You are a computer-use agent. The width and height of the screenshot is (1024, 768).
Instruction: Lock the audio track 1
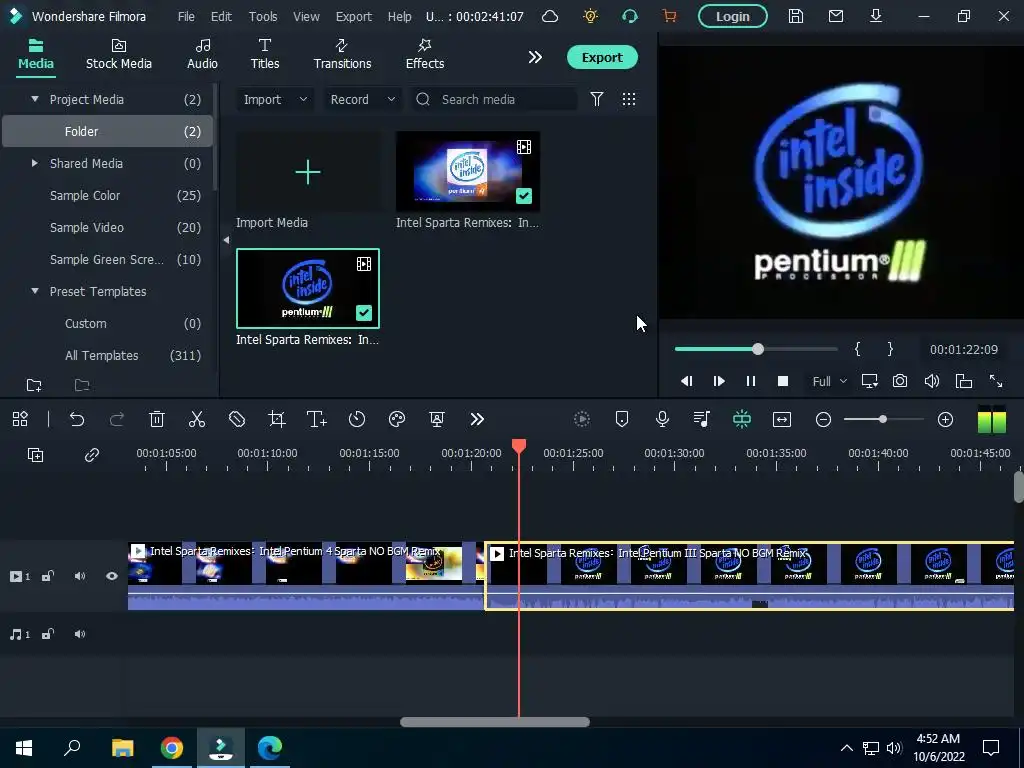(48, 634)
